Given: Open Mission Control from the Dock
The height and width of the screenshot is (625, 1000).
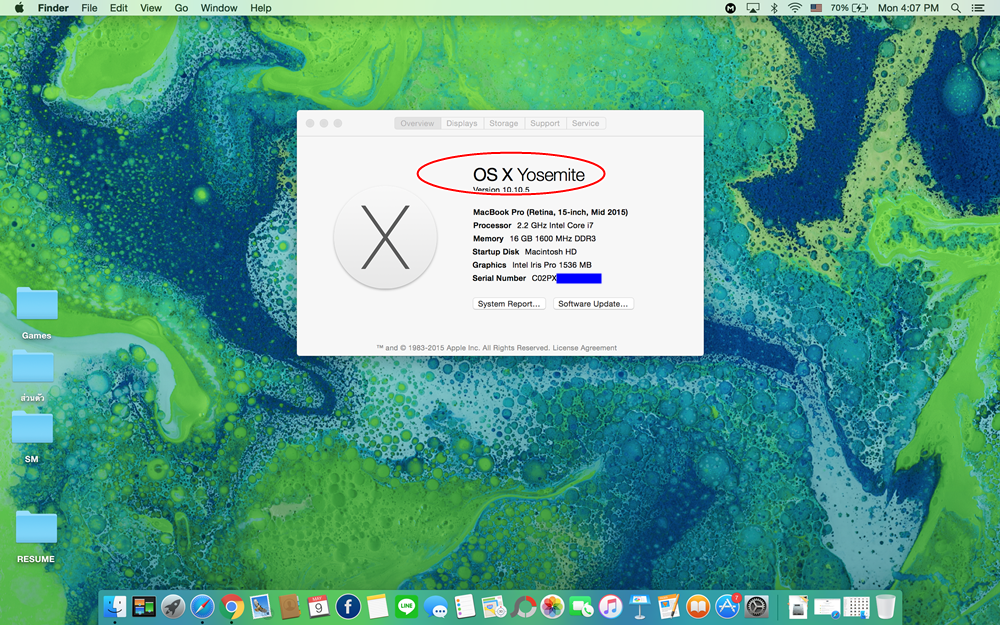Looking at the screenshot, I should click(x=144, y=607).
